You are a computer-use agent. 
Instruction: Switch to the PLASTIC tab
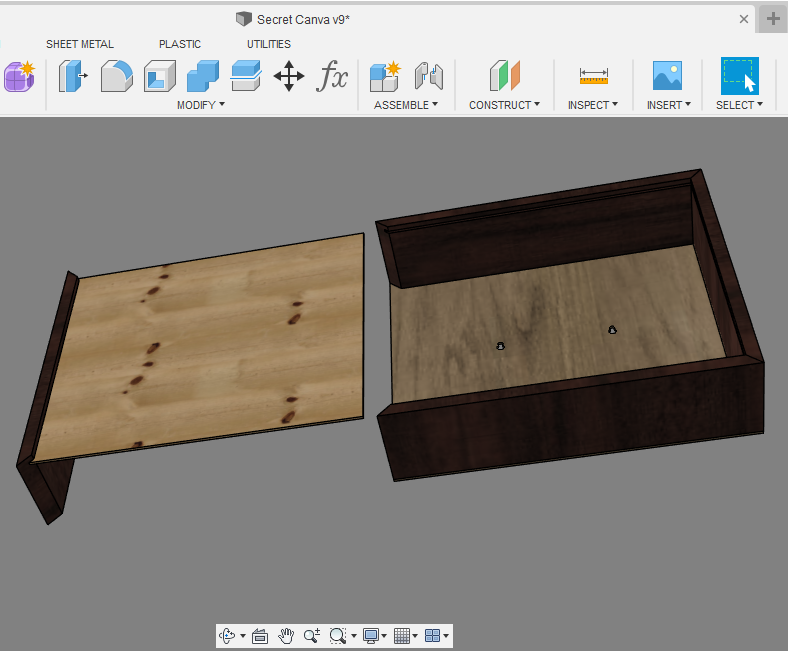(x=180, y=44)
